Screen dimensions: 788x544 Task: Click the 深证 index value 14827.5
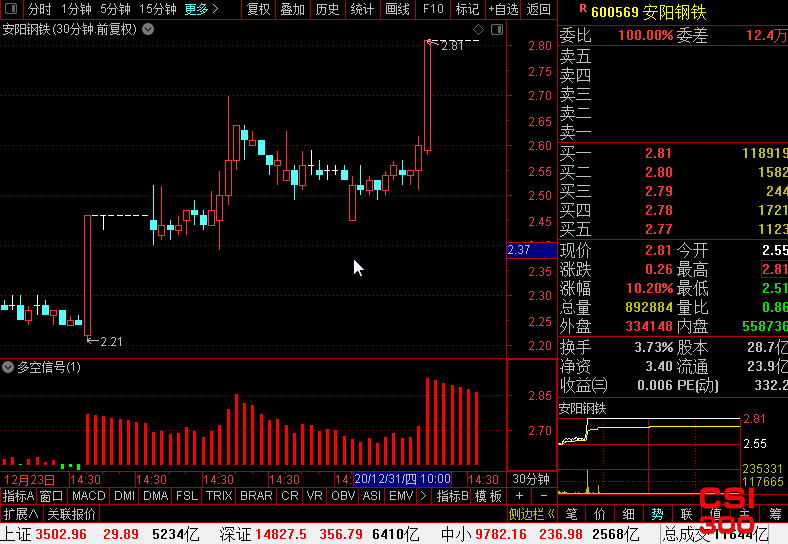pyautogui.click(x=281, y=534)
